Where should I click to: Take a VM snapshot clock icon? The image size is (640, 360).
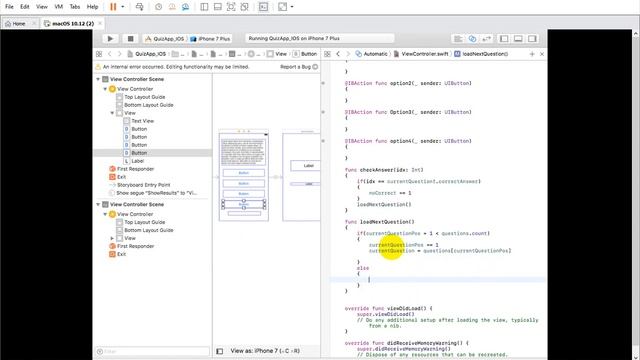158,7
